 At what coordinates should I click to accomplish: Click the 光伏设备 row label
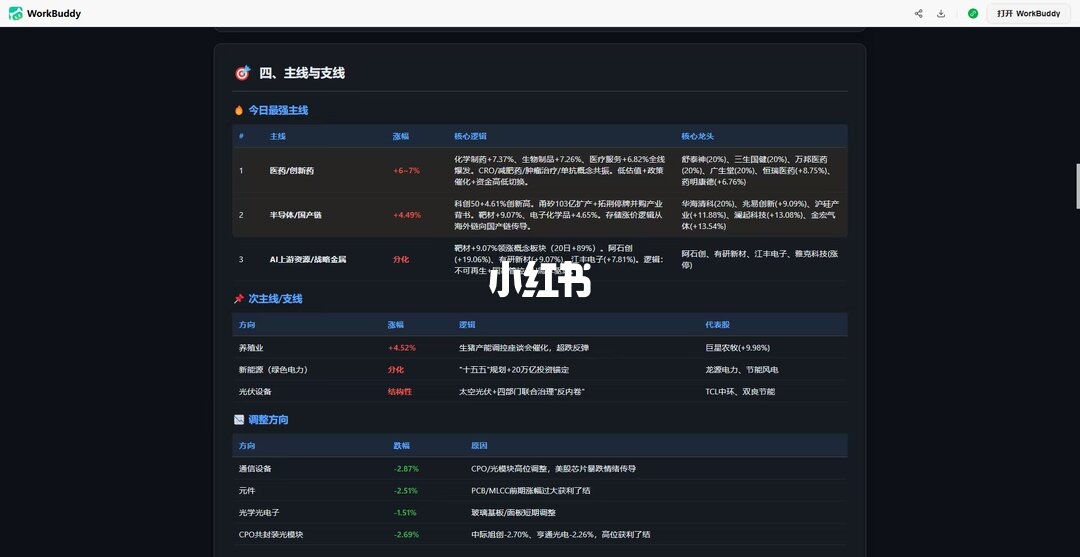click(255, 392)
